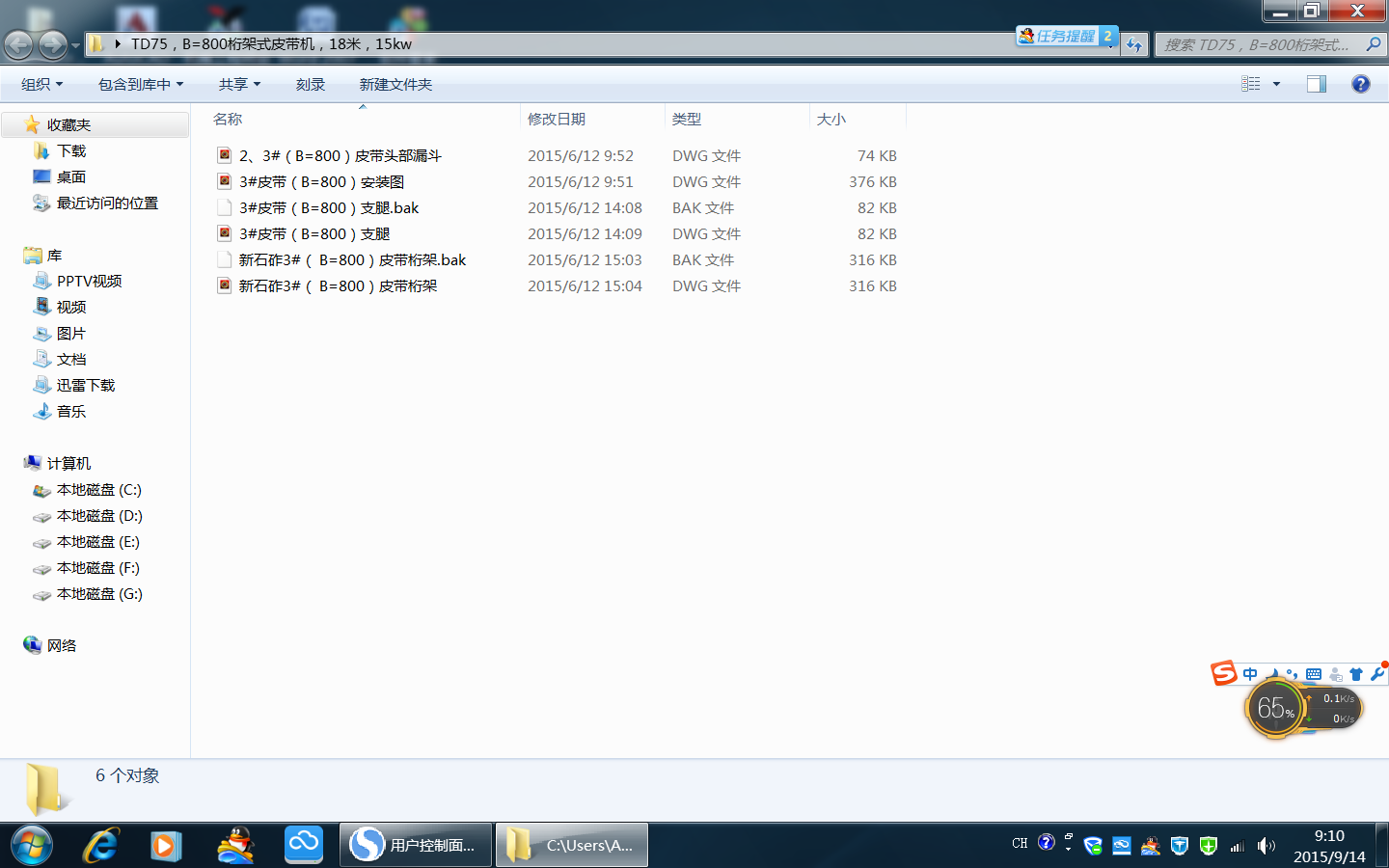
Task: Open the more view options arrow
Action: (1276, 84)
